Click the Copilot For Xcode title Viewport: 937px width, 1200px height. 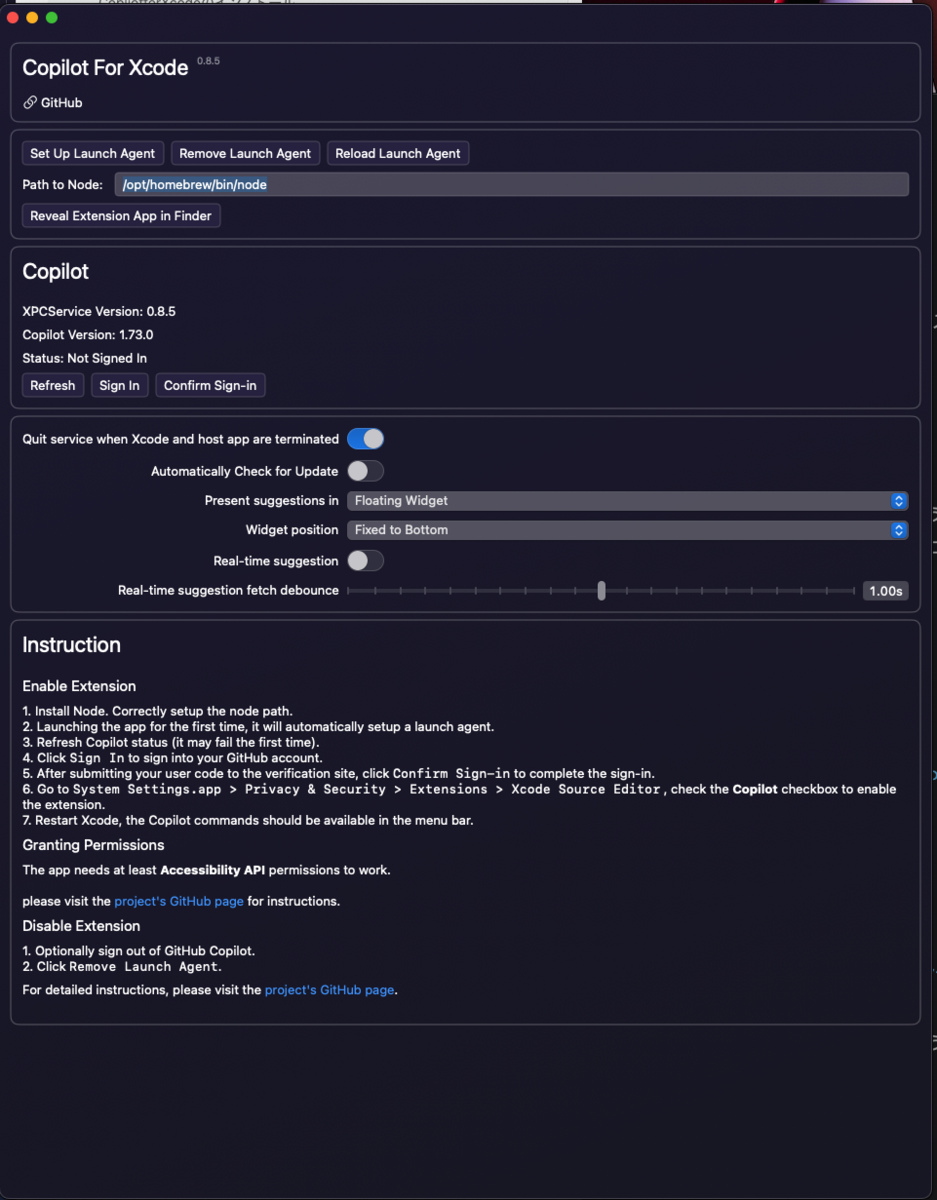pos(105,68)
